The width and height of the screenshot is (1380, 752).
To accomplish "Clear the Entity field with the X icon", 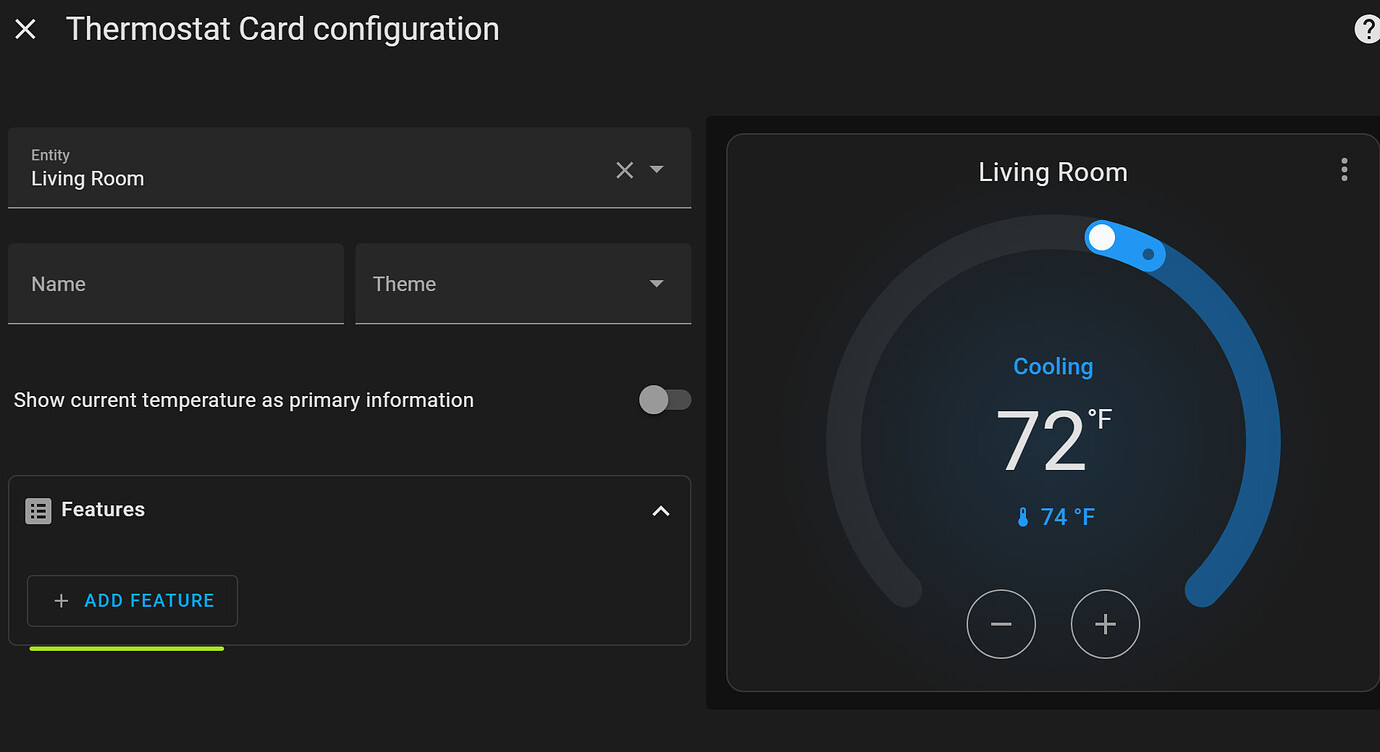I will tap(624, 169).
